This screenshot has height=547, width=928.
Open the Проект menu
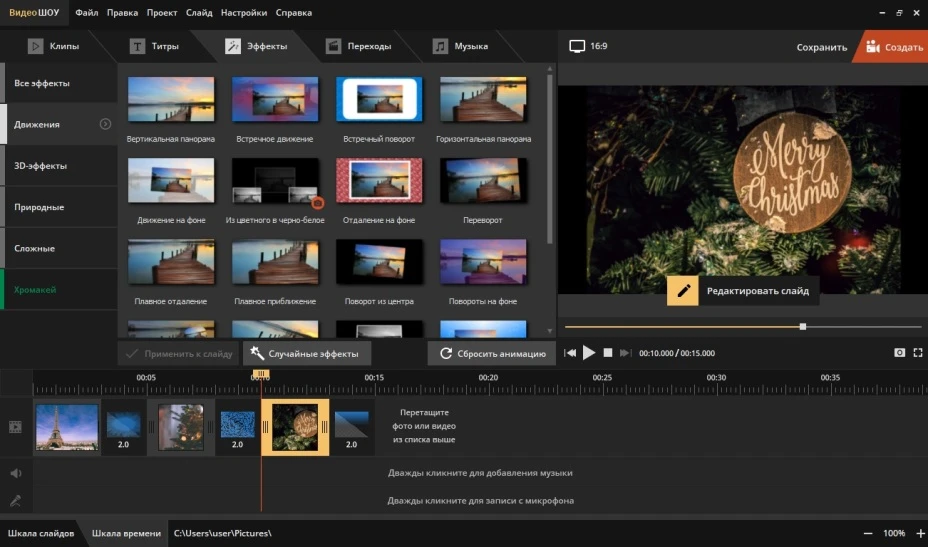click(162, 13)
